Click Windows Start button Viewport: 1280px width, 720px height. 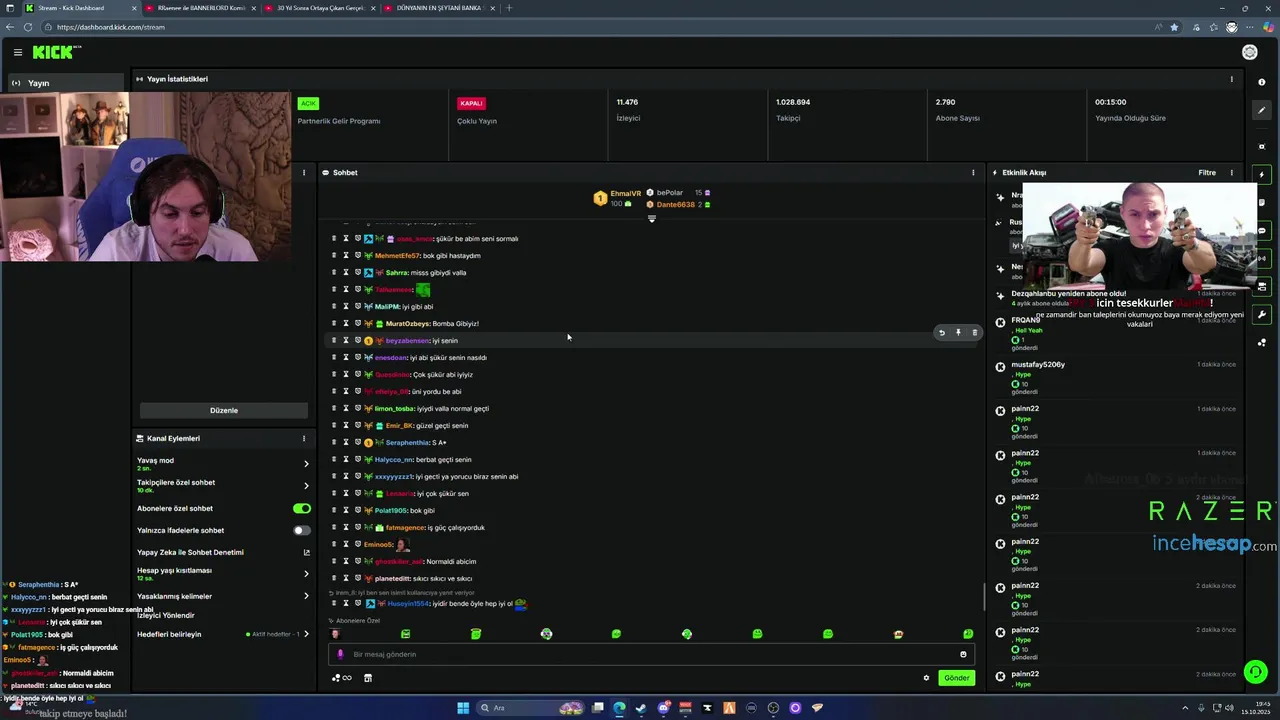click(463, 708)
